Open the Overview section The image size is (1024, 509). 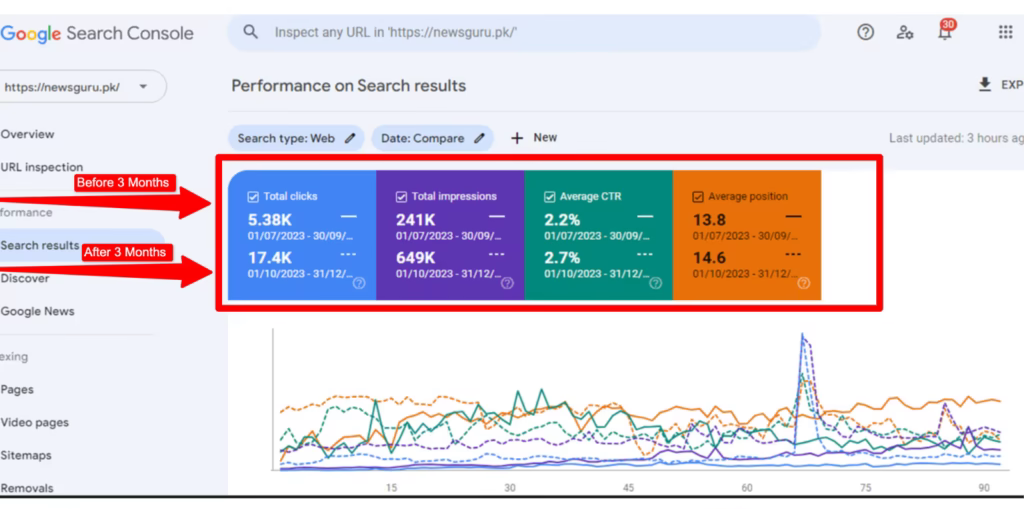coord(27,134)
